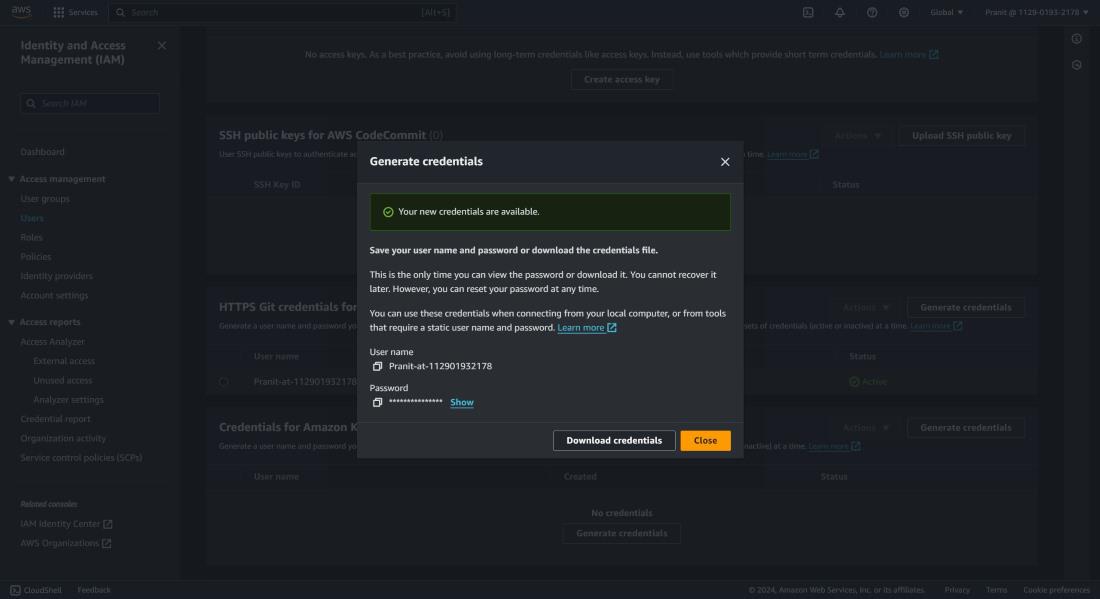Click Generate credentials in HTTPS Git section
Viewport: 1100px width, 599px height.
point(965,307)
